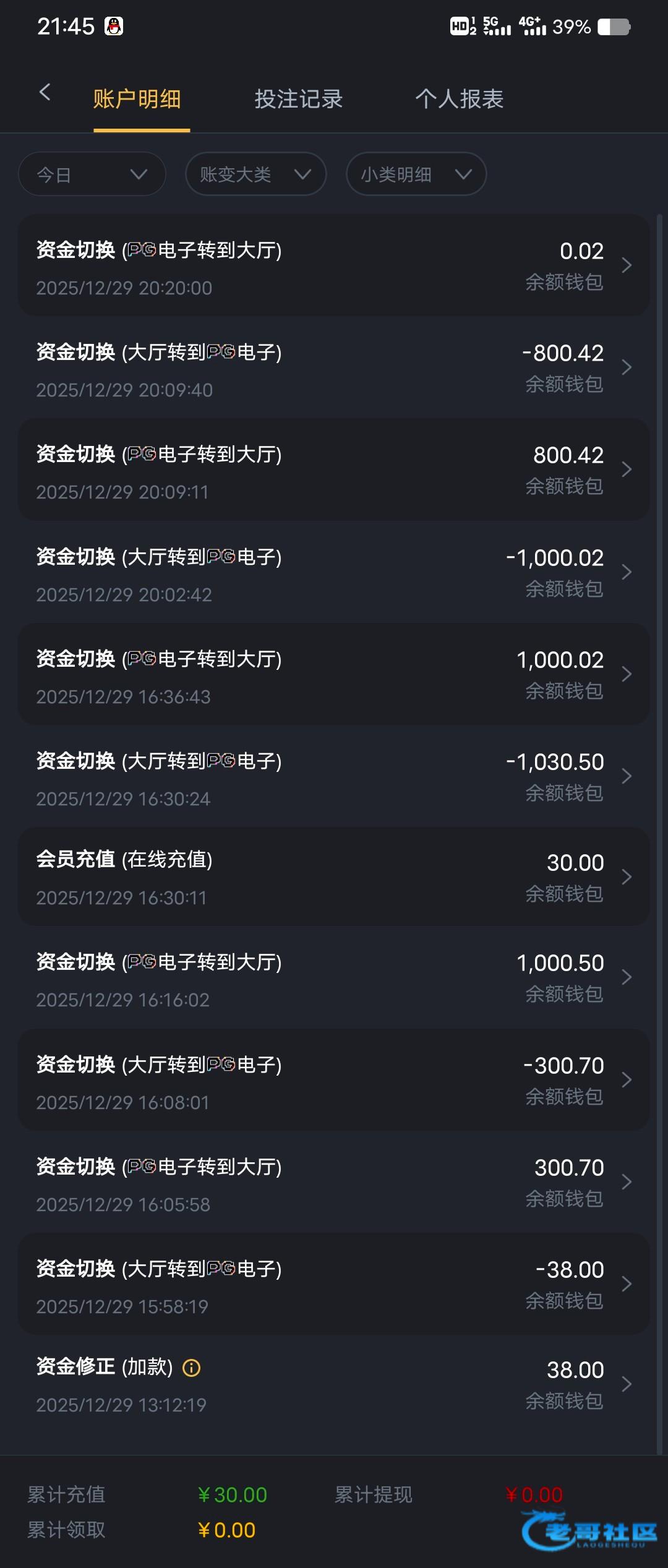
Task: Tap the back arrow icon
Action: tap(45, 93)
